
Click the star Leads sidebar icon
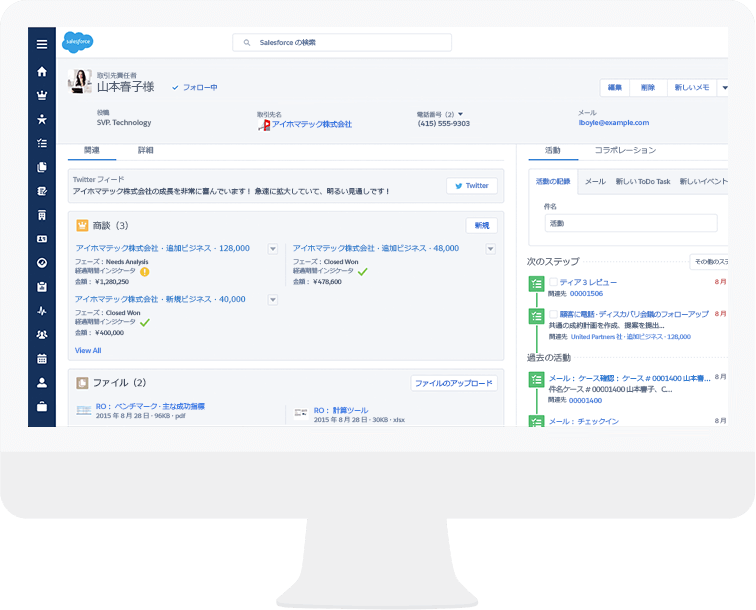pos(42,119)
